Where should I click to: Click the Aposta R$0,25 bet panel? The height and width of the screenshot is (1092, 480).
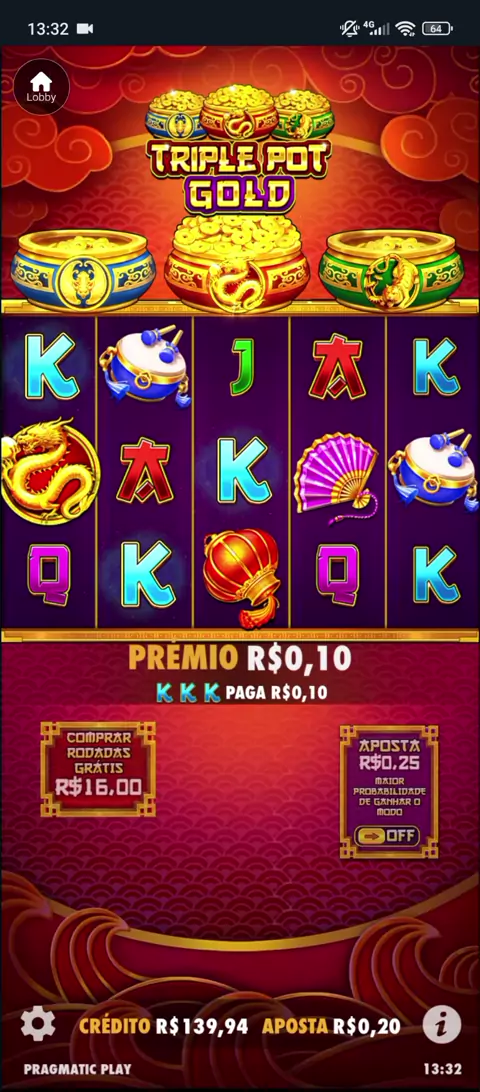389,791
